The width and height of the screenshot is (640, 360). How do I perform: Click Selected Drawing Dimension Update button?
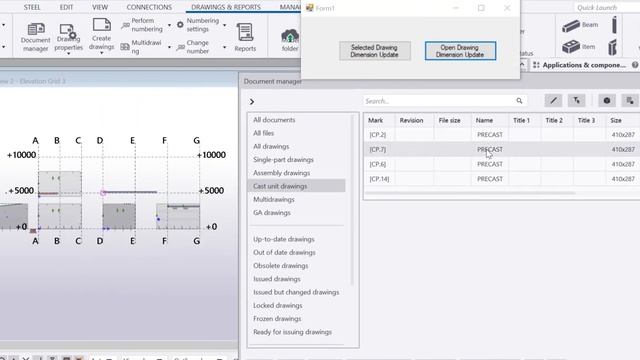[375, 51]
